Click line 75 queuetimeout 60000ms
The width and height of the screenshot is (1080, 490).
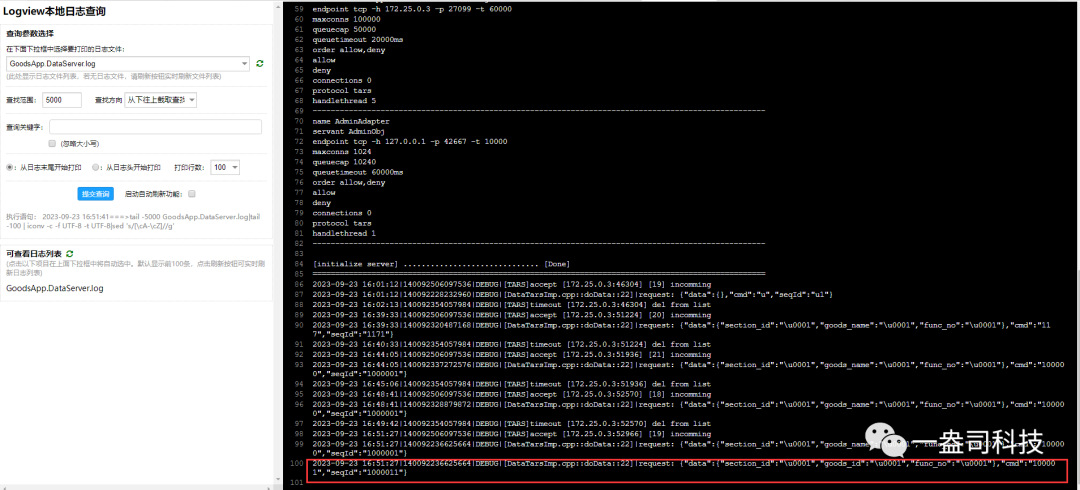[x=357, y=172]
